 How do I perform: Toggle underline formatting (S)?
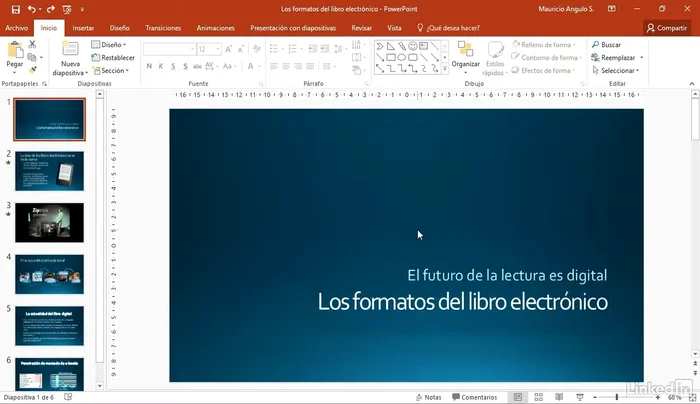(x=173, y=66)
